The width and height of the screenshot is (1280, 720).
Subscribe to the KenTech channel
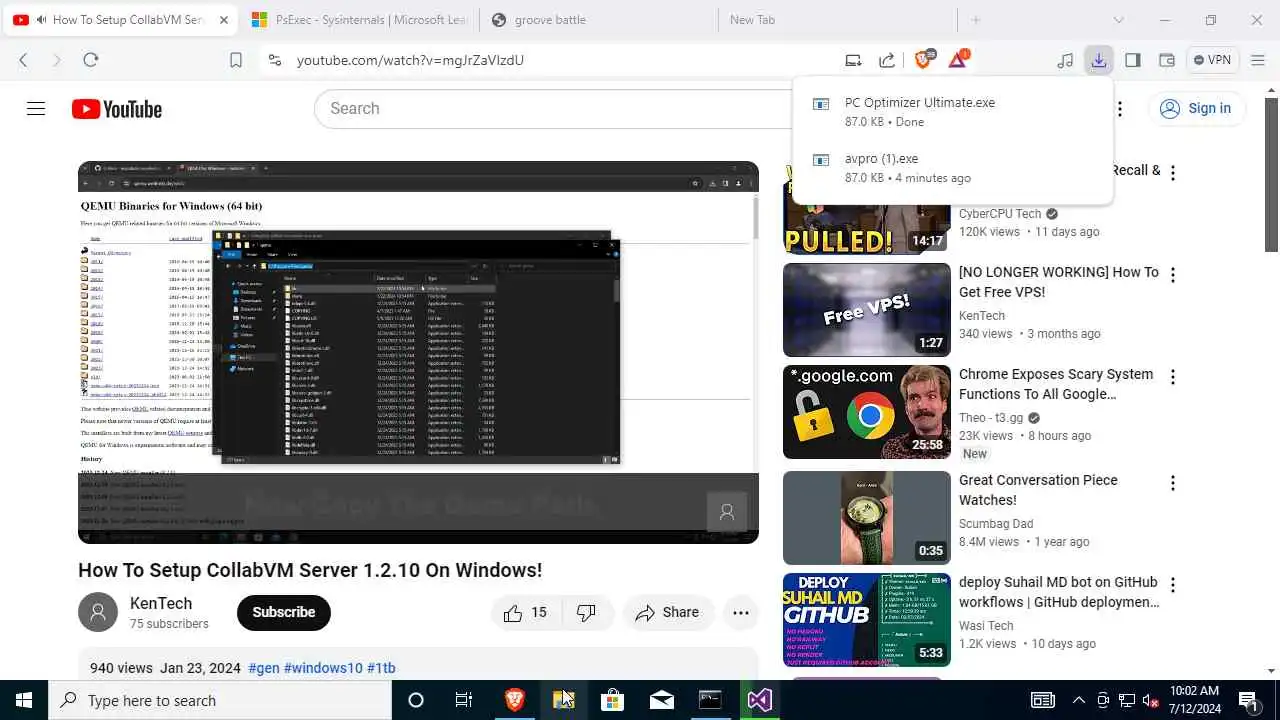284,612
